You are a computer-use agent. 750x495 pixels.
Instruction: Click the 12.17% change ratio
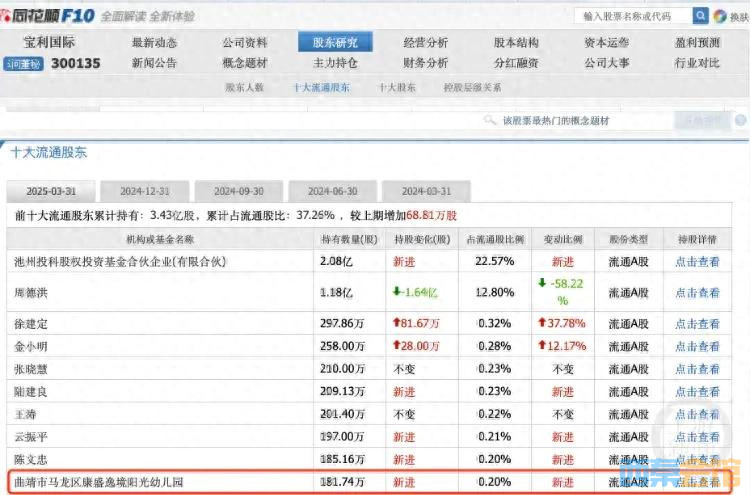click(562, 345)
